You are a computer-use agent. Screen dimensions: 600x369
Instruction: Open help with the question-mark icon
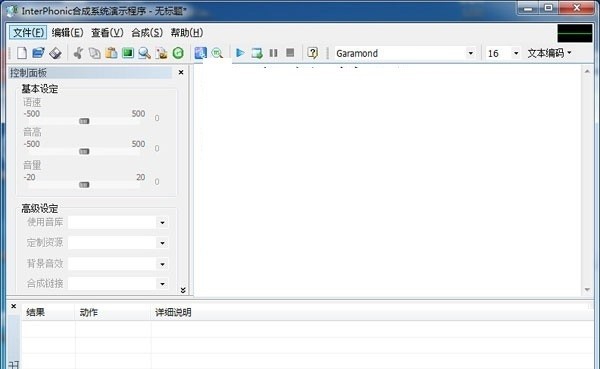click(x=313, y=53)
